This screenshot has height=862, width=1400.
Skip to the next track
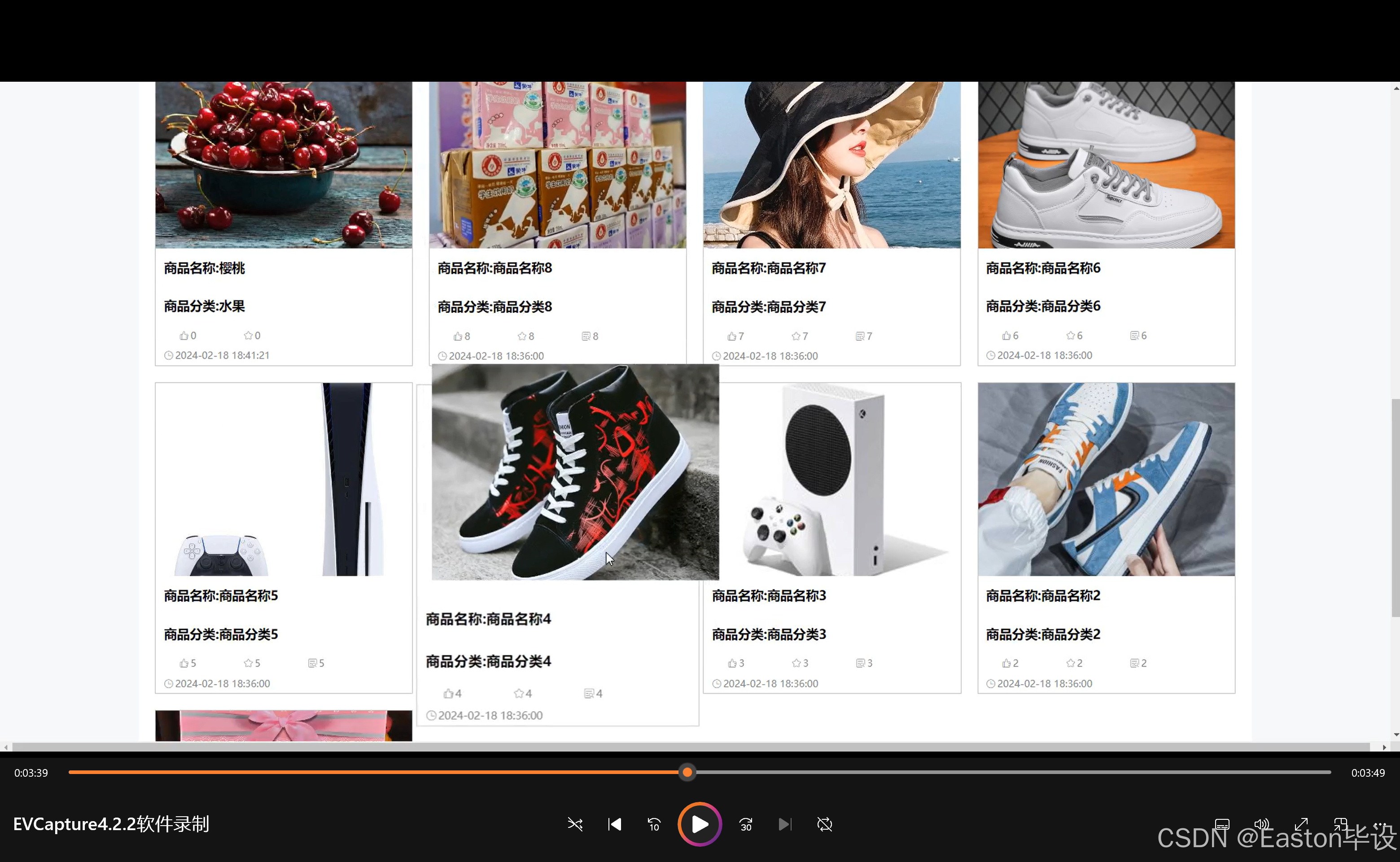785,824
